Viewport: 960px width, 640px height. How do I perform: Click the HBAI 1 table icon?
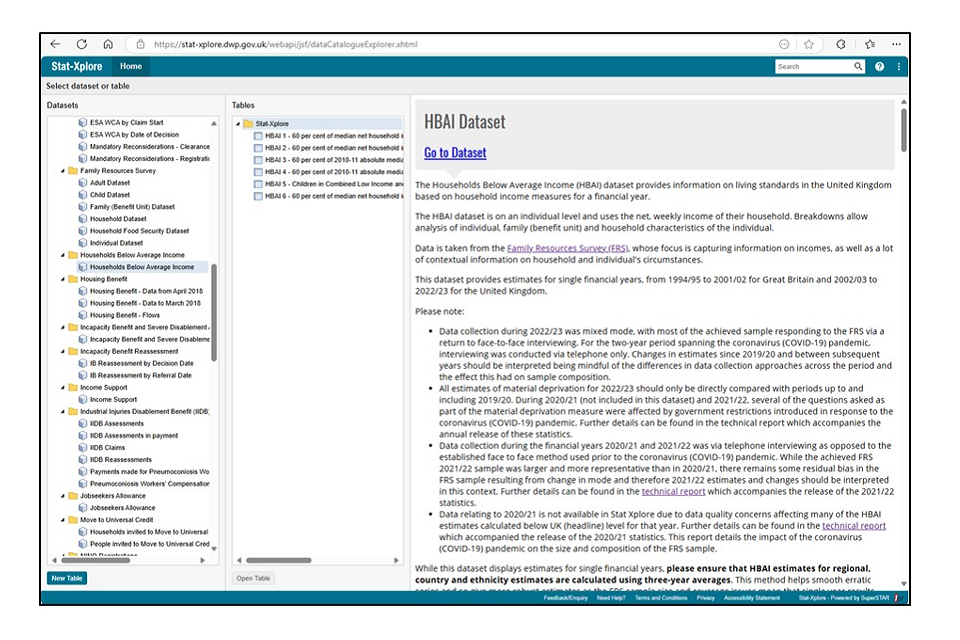[x=258, y=136]
